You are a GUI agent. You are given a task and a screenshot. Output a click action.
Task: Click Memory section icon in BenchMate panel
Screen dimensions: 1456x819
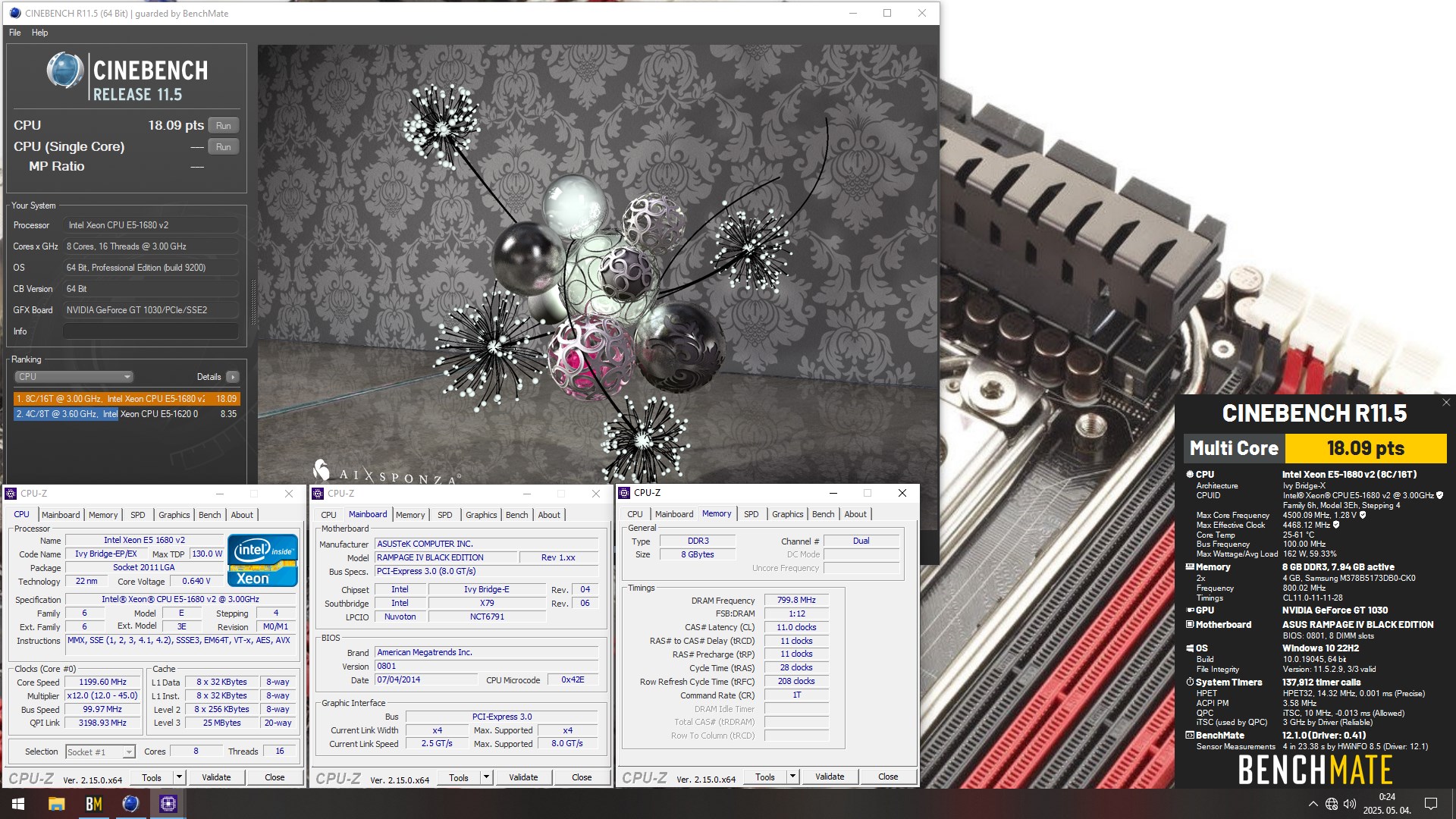[x=1190, y=567]
